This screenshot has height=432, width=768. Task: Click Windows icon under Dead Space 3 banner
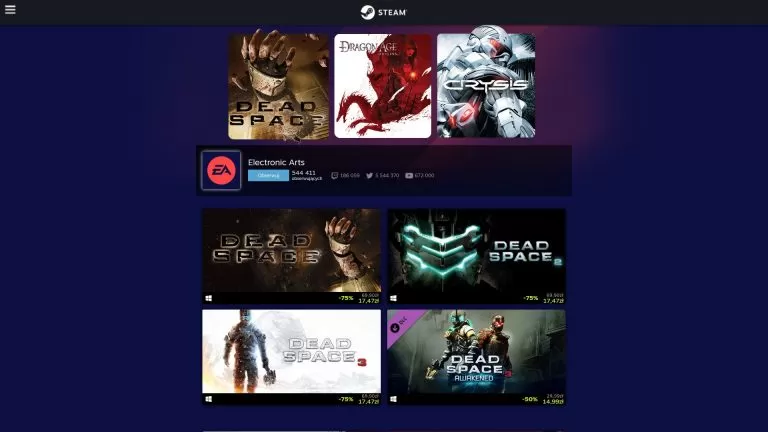(x=209, y=399)
